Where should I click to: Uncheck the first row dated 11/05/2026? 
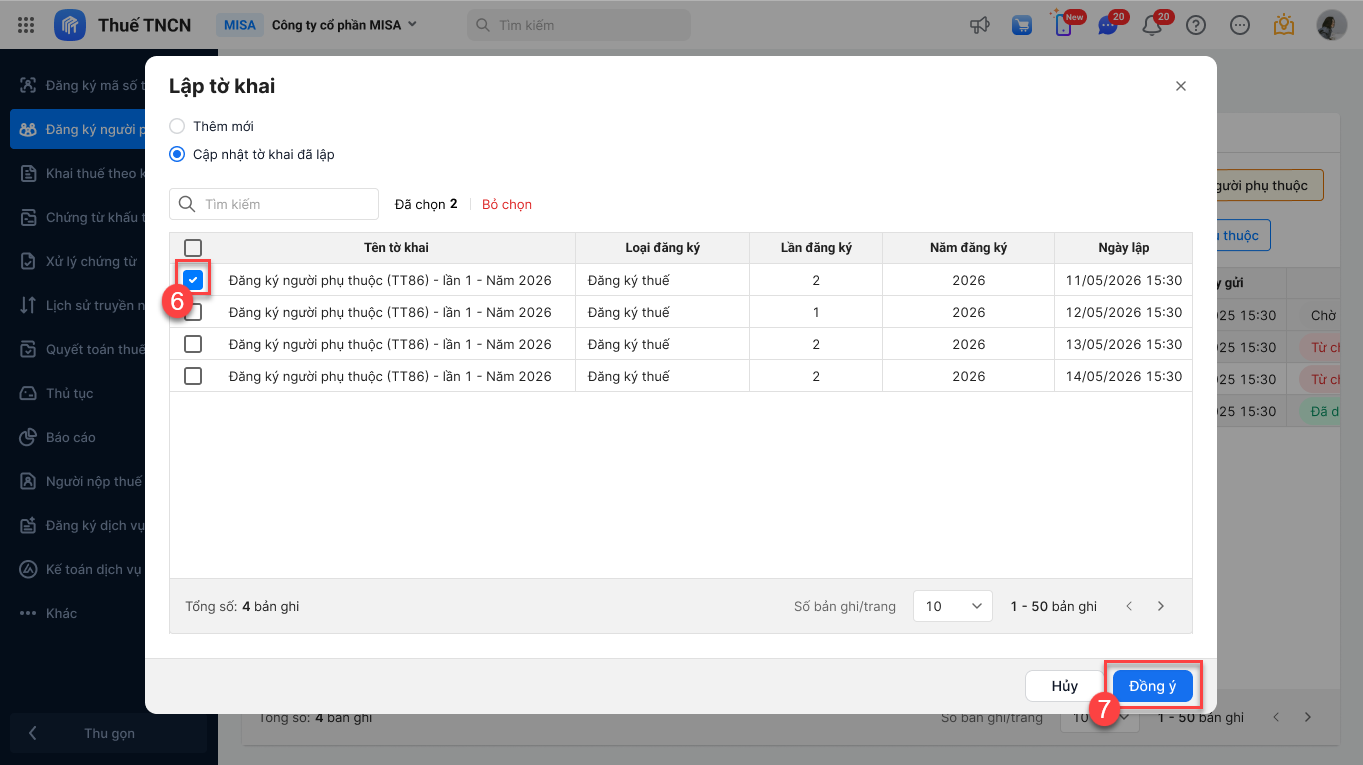pyautogui.click(x=193, y=280)
